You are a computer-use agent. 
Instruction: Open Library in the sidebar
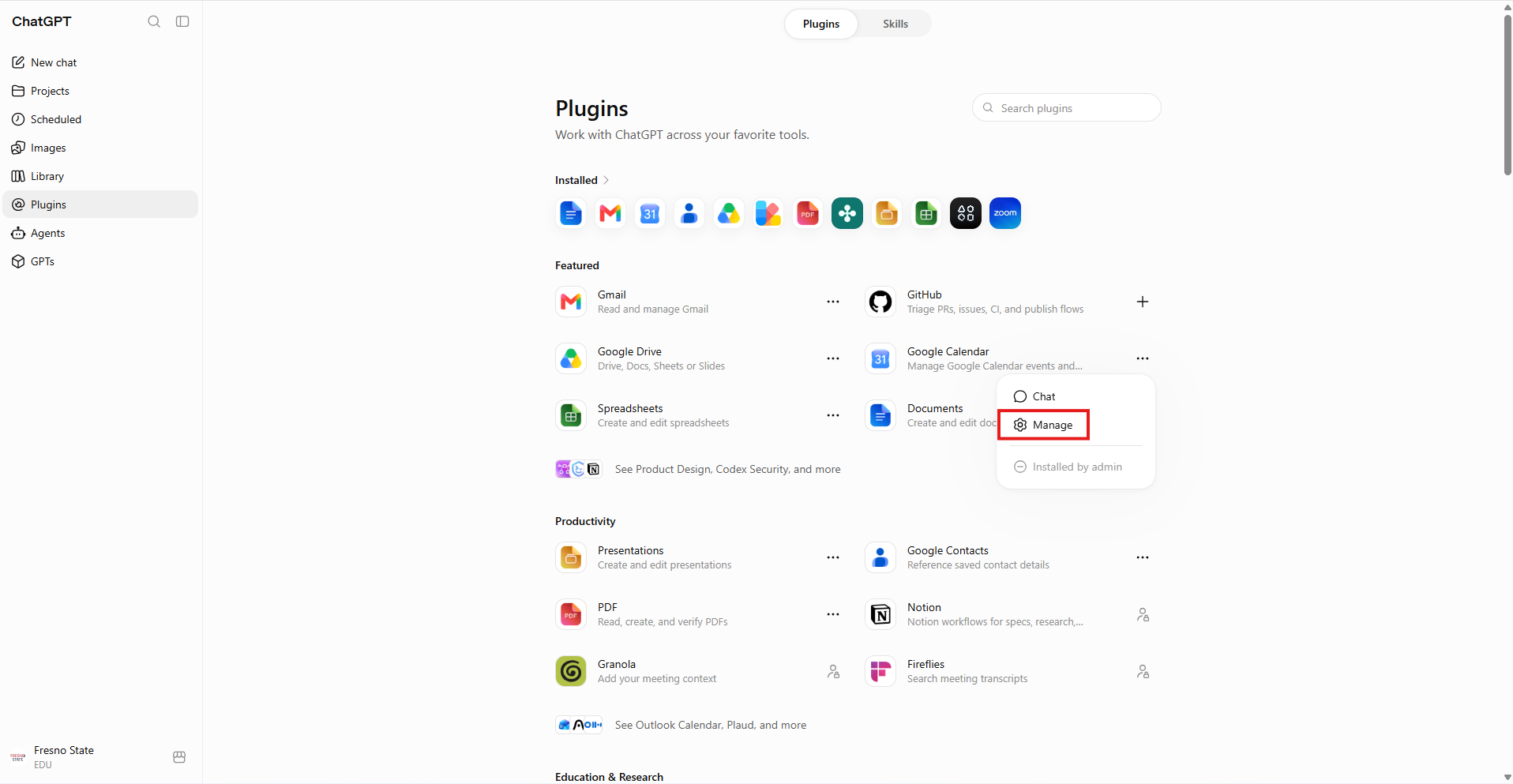tap(100, 176)
